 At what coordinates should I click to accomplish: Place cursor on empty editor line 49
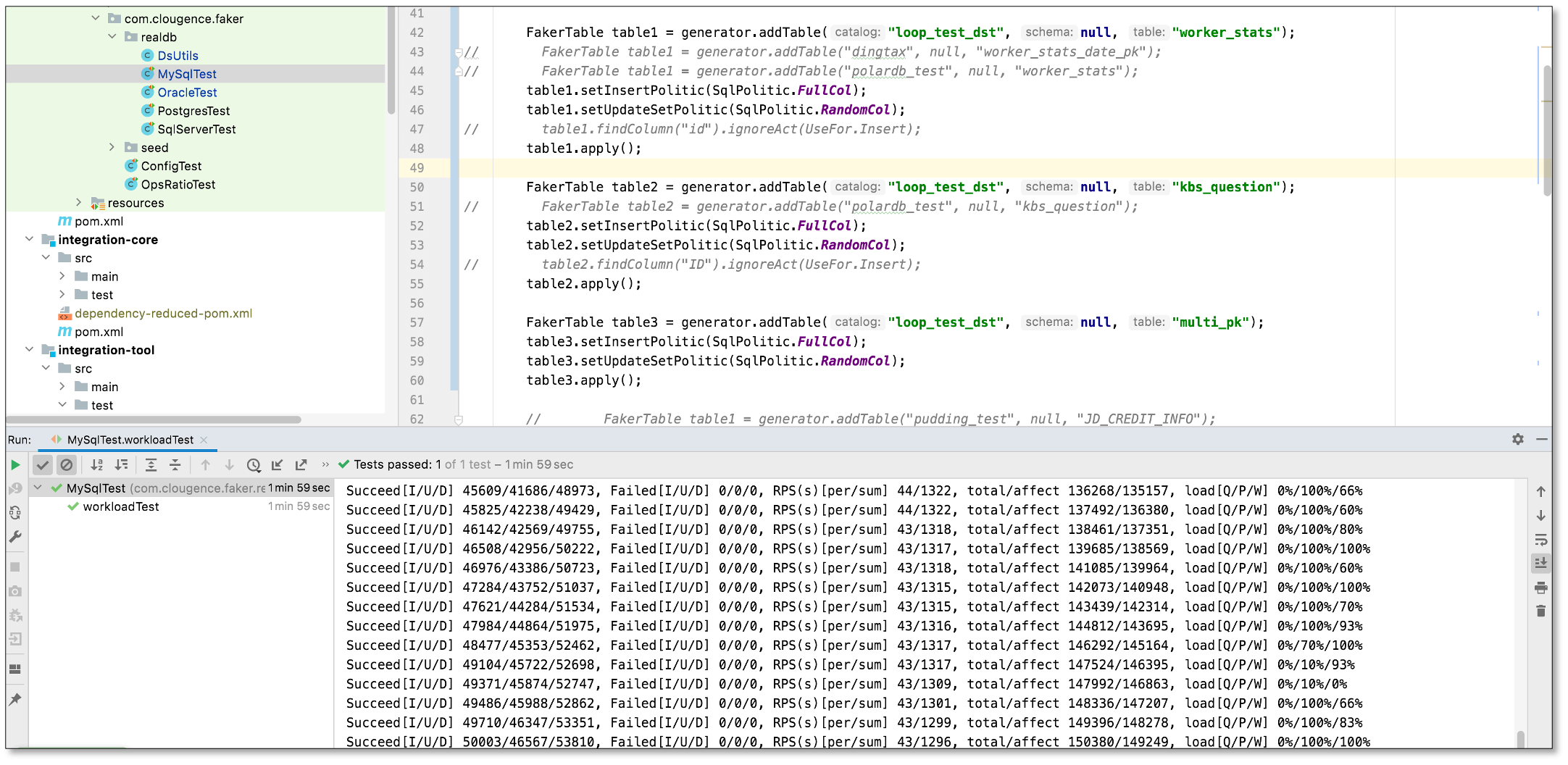point(725,168)
